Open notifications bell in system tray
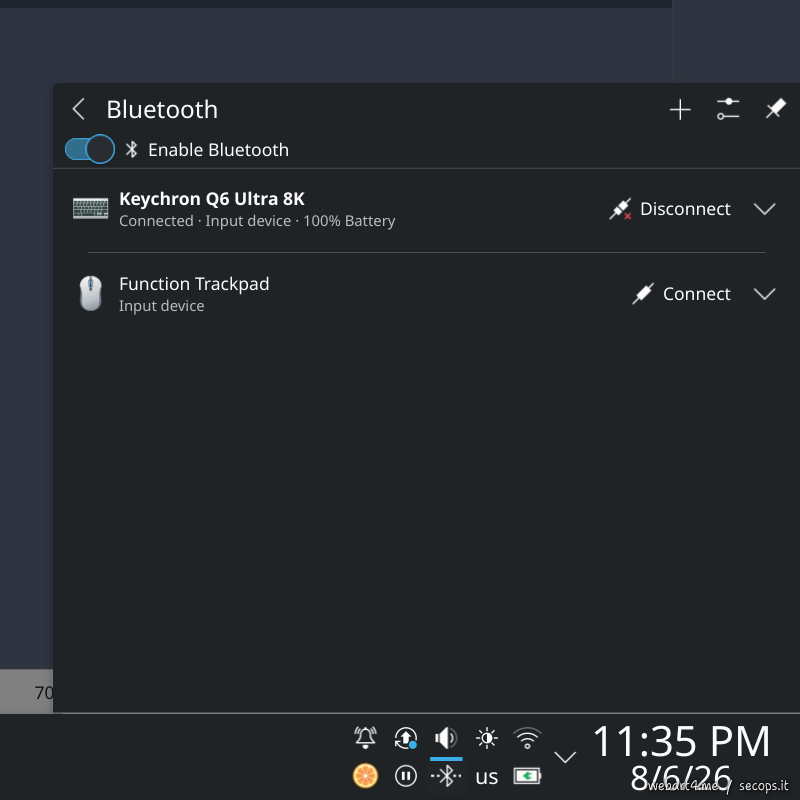Image resolution: width=800 pixels, height=800 pixels. click(365, 738)
